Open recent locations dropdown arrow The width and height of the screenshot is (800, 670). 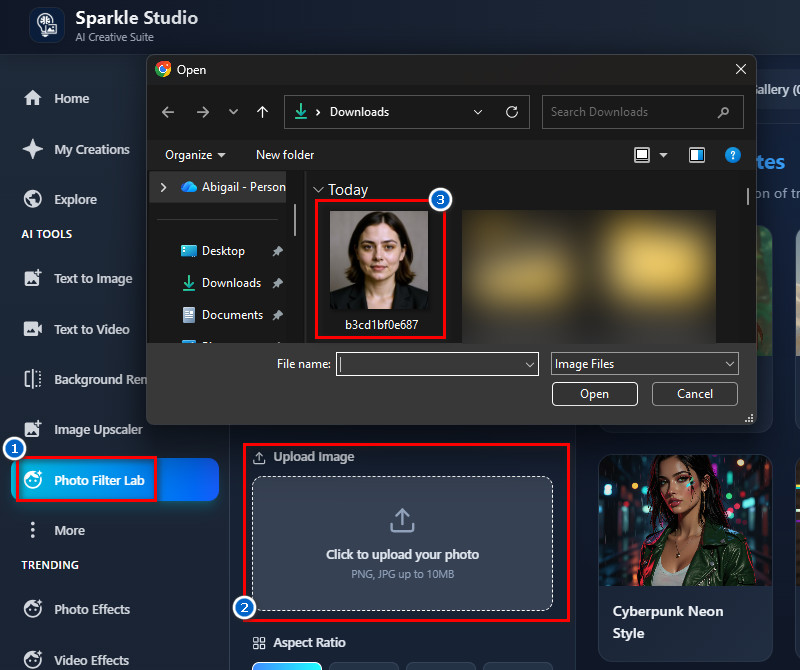233,111
